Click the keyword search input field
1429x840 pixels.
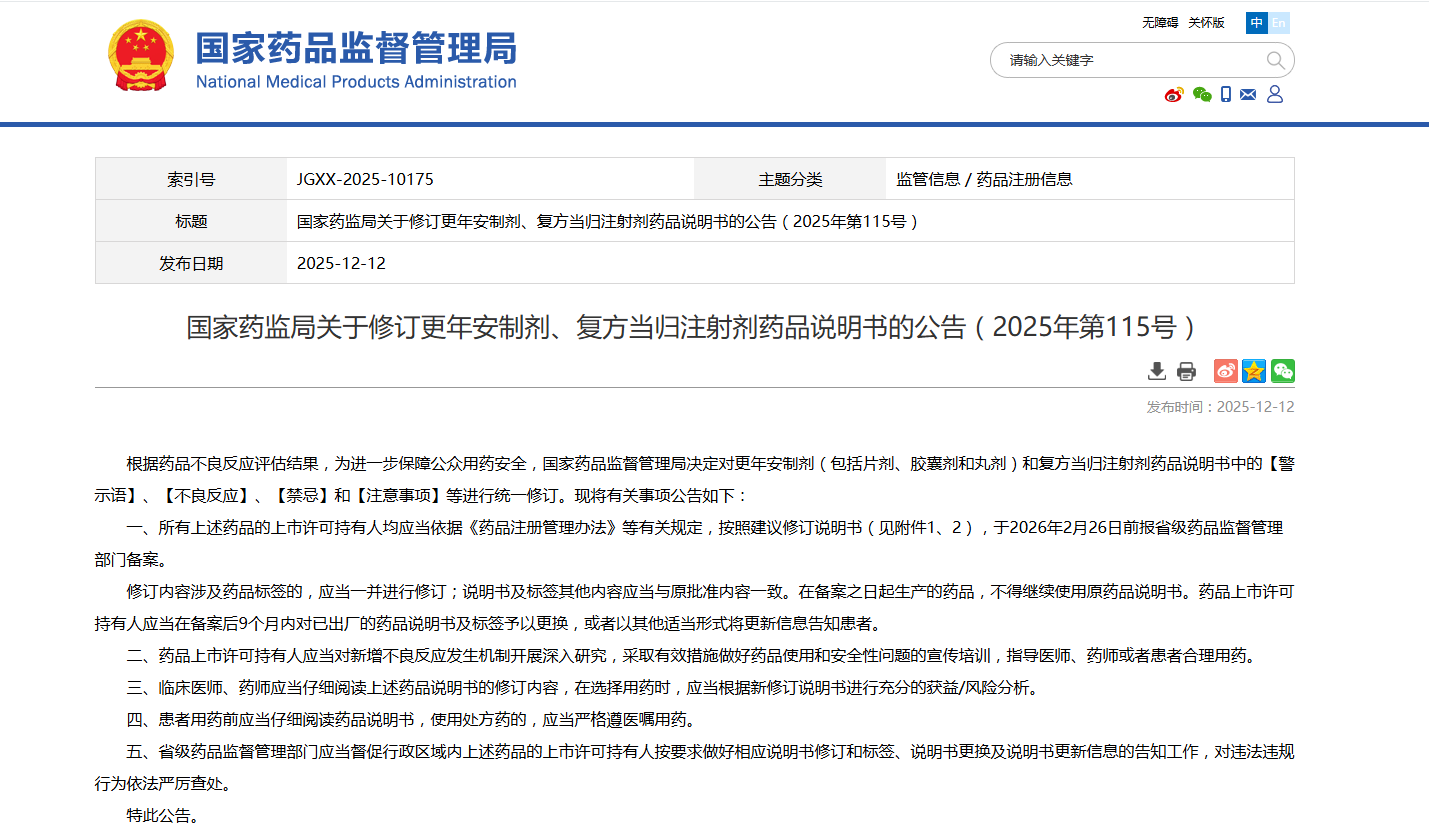click(x=1130, y=60)
